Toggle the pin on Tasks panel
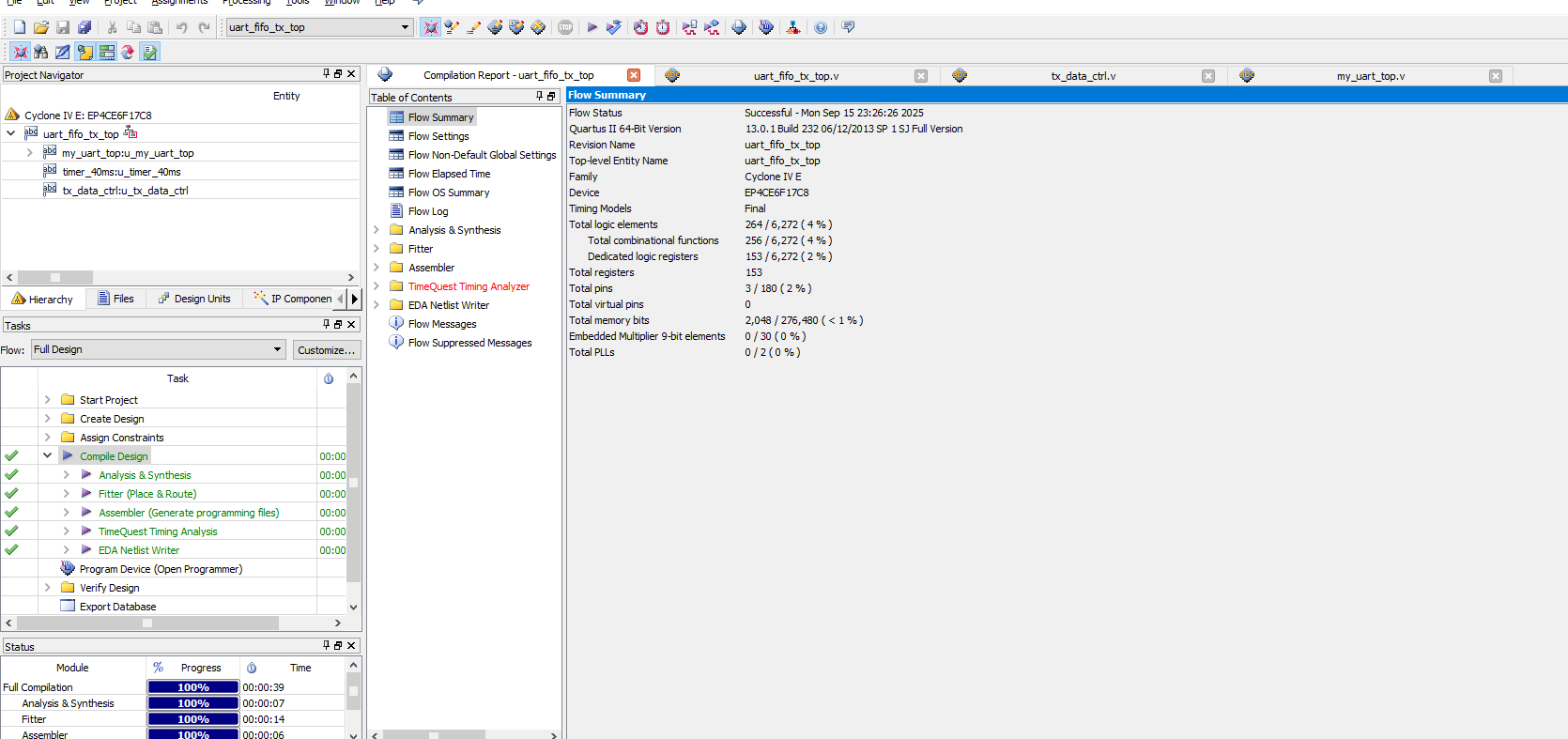1568x739 pixels. coord(326,324)
